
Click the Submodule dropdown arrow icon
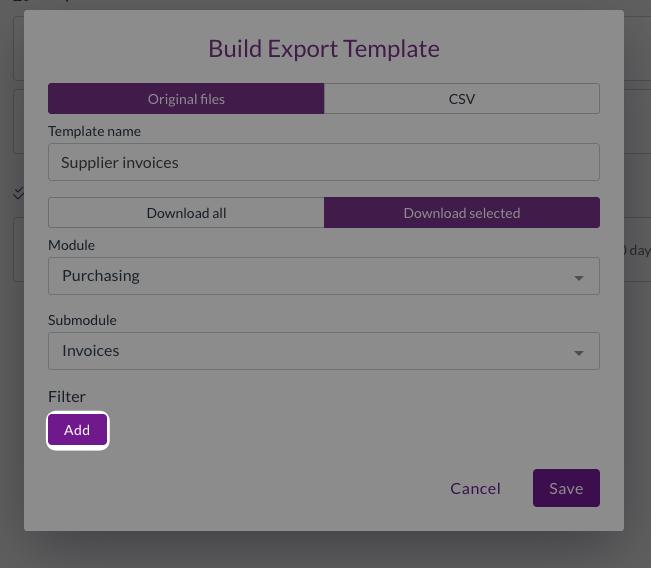point(578,353)
